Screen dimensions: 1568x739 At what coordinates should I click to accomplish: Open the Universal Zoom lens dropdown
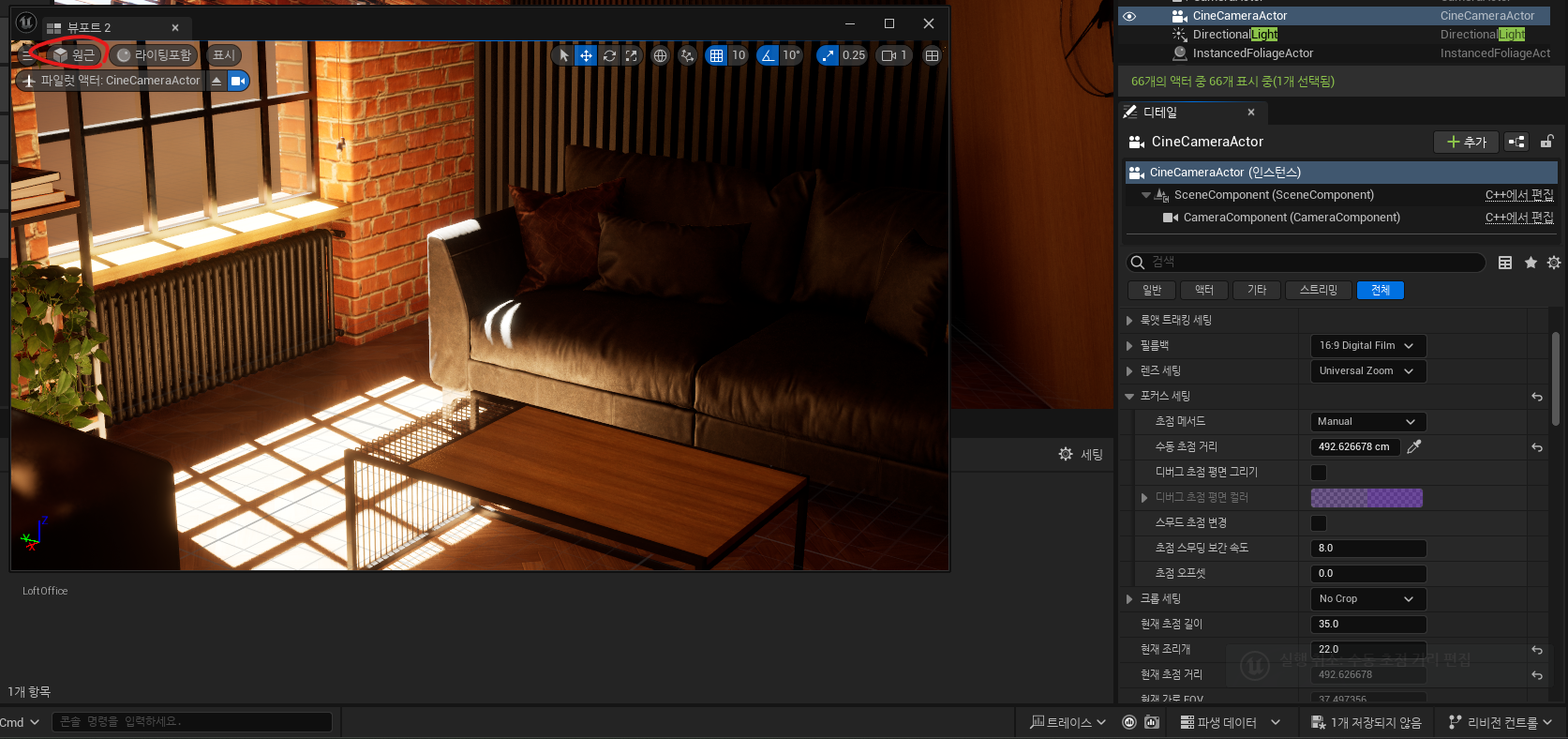[1367, 371]
